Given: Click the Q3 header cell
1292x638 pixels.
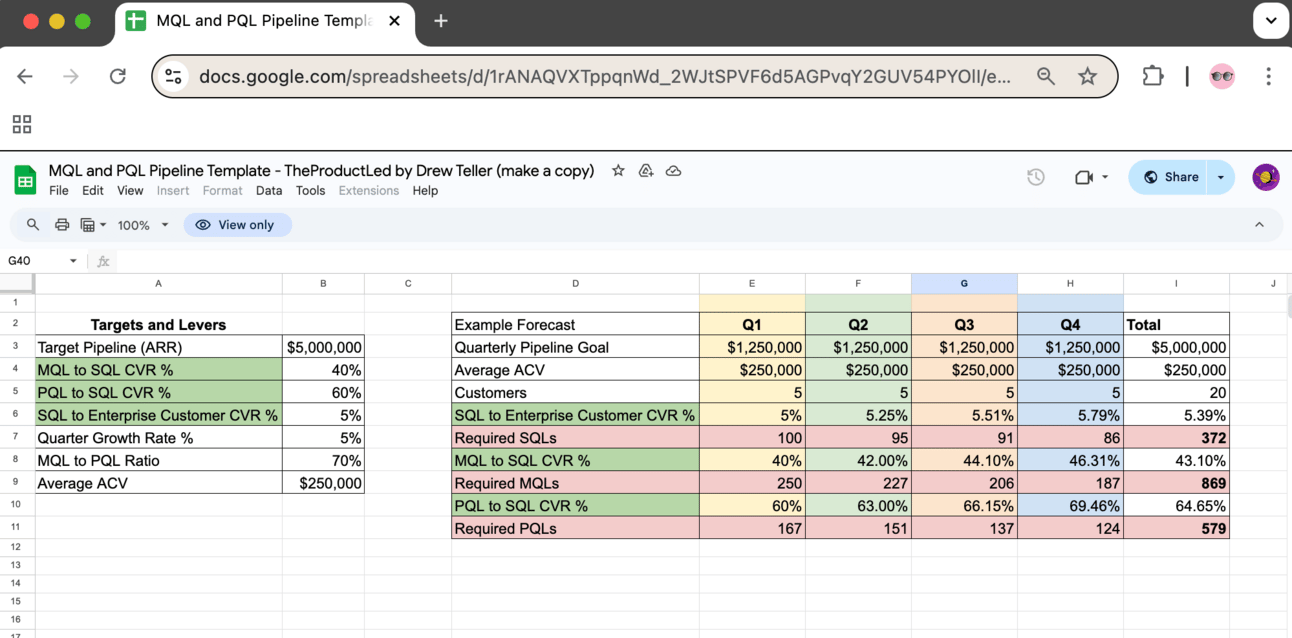Looking at the screenshot, I should [964, 325].
